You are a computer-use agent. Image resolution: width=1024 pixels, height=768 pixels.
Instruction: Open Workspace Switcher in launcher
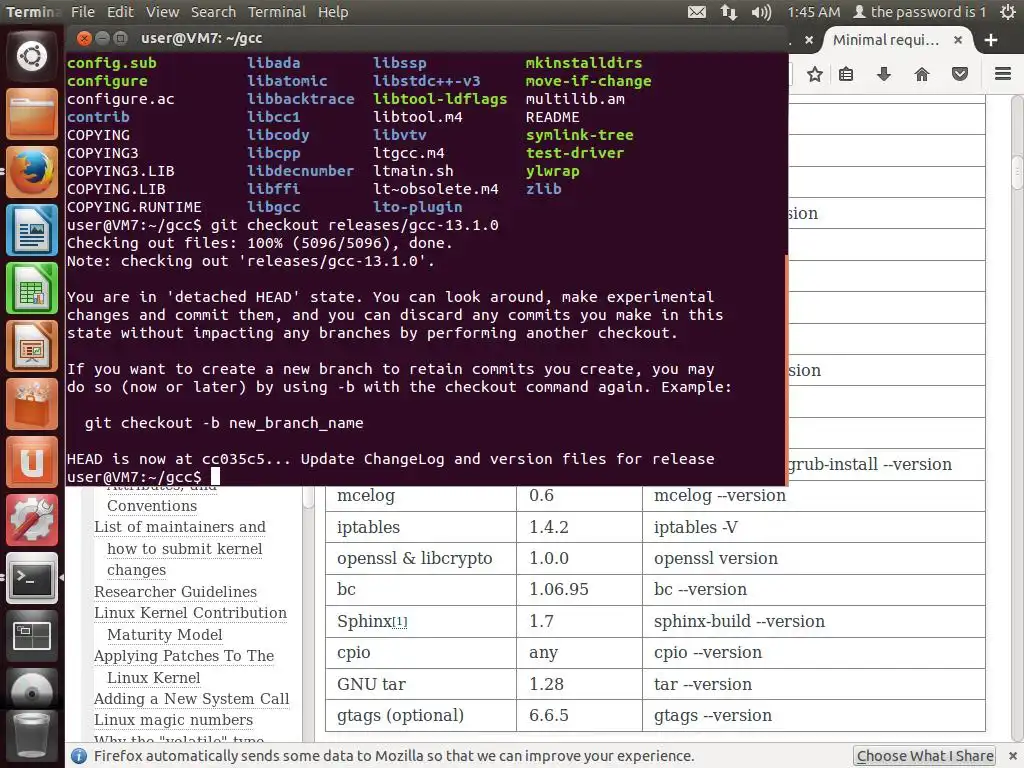(32, 636)
